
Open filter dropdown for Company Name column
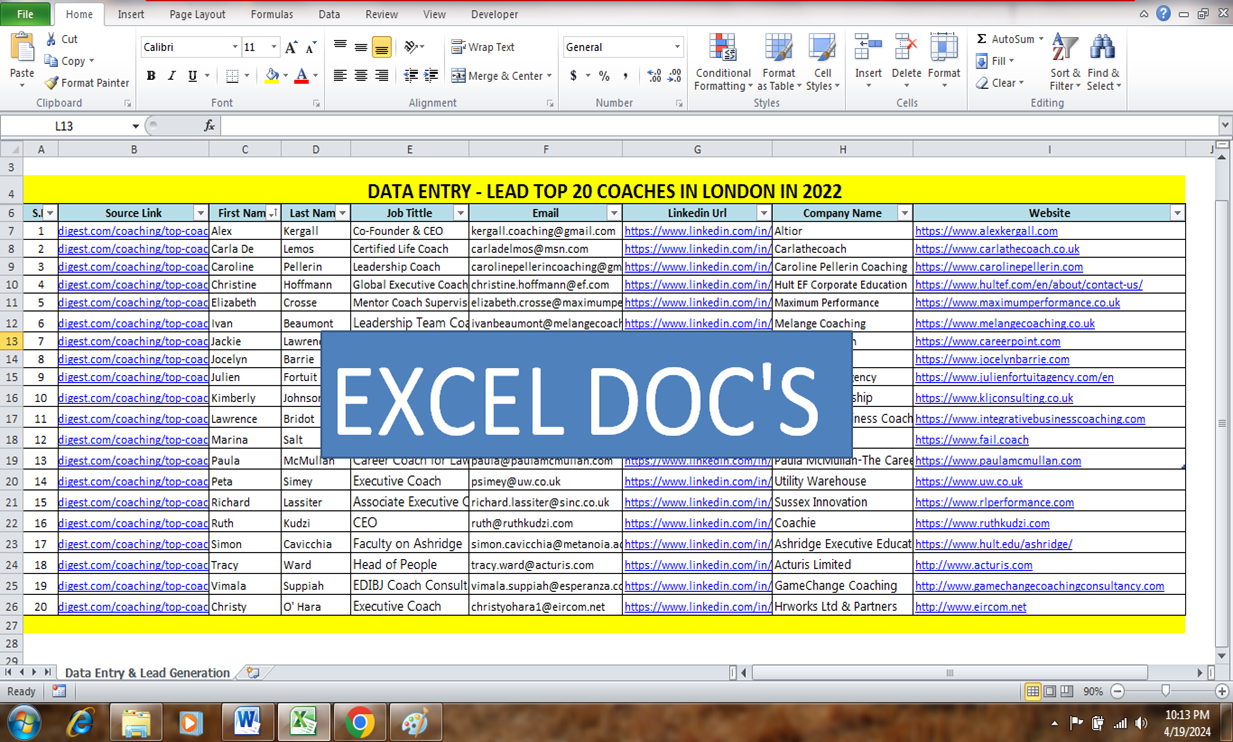pos(904,213)
